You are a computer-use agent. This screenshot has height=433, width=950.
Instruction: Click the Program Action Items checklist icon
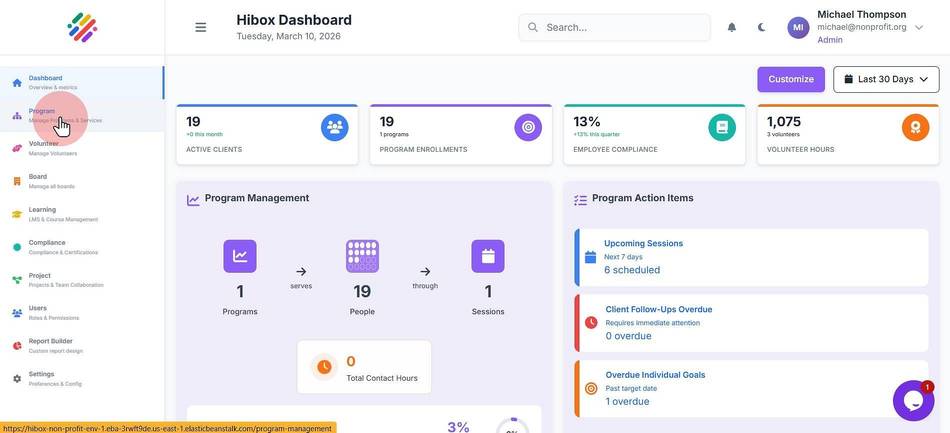click(580, 199)
